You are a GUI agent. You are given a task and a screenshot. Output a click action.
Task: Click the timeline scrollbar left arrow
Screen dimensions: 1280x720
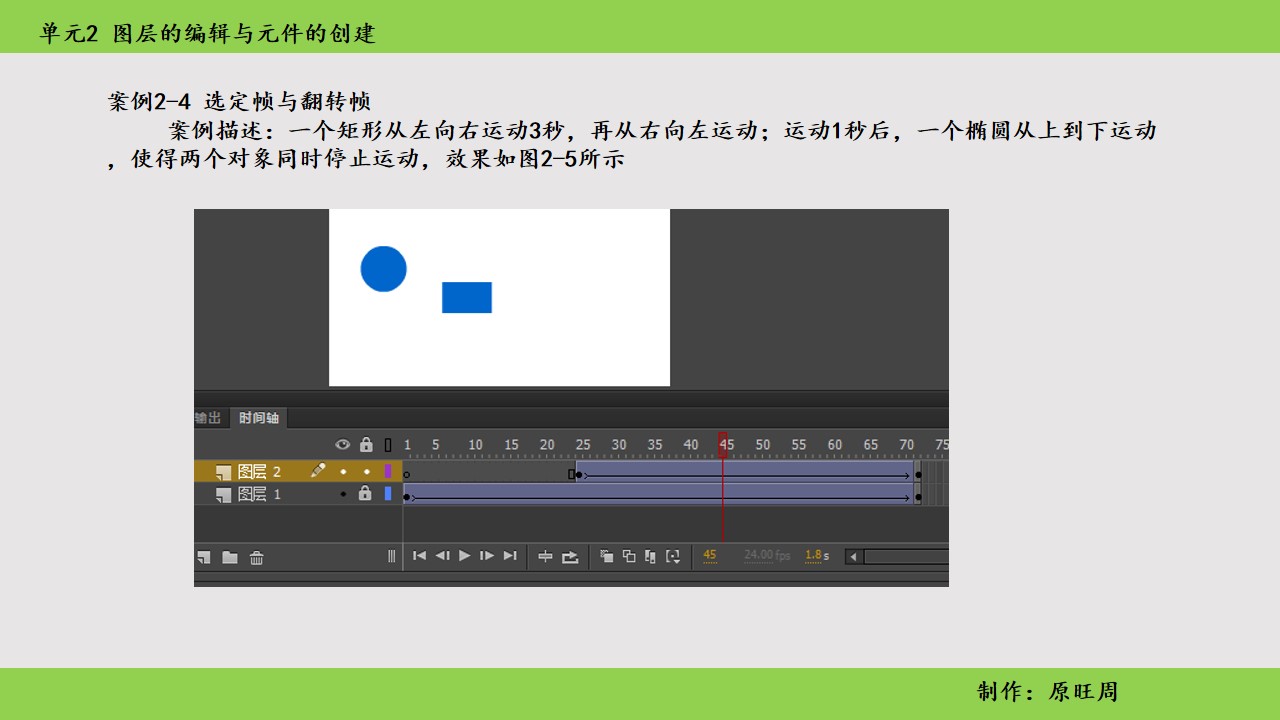(x=854, y=557)
